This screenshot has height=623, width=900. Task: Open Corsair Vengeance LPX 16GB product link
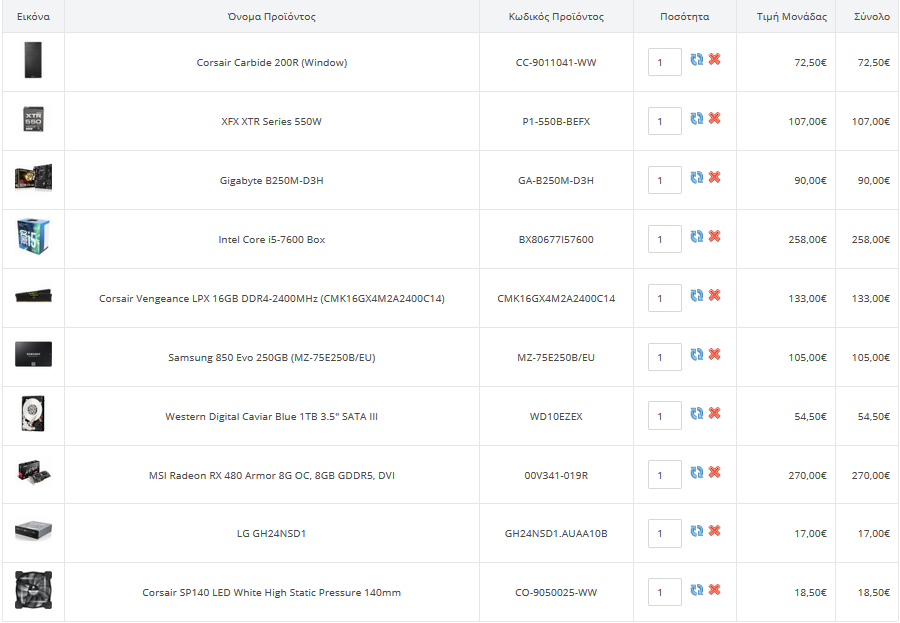271,299
